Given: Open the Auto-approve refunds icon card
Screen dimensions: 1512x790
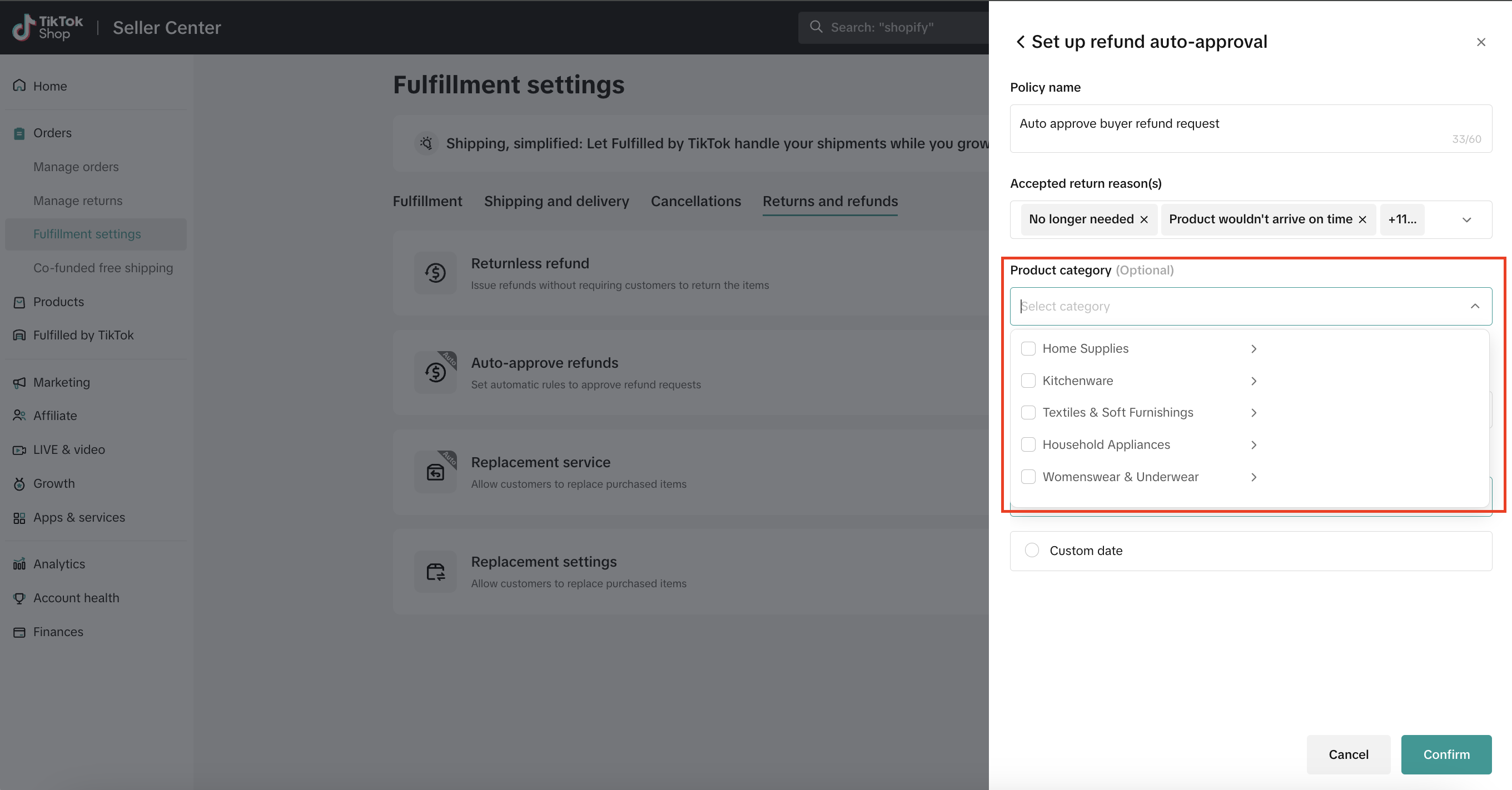Looking at the screenshot, I should [x=435, y=372].
